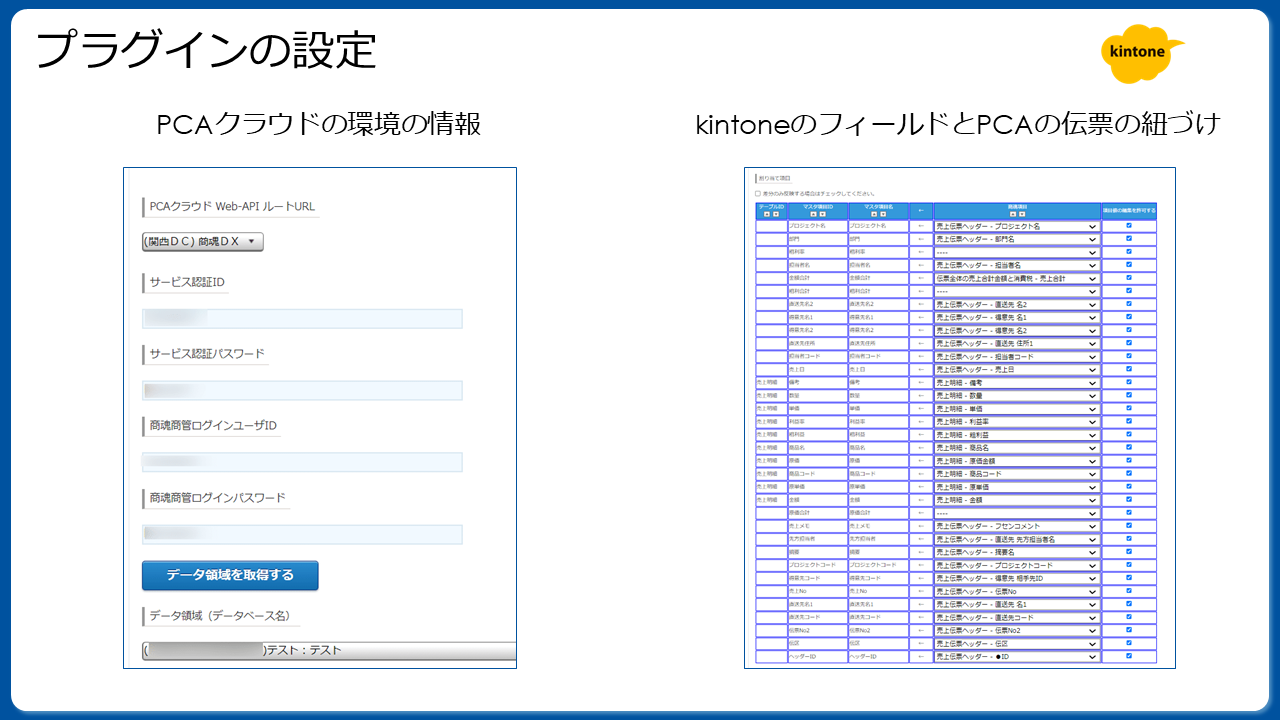
Task: Focus the 商魂商管ログインユーザID input field
Action: coord(302,462)
